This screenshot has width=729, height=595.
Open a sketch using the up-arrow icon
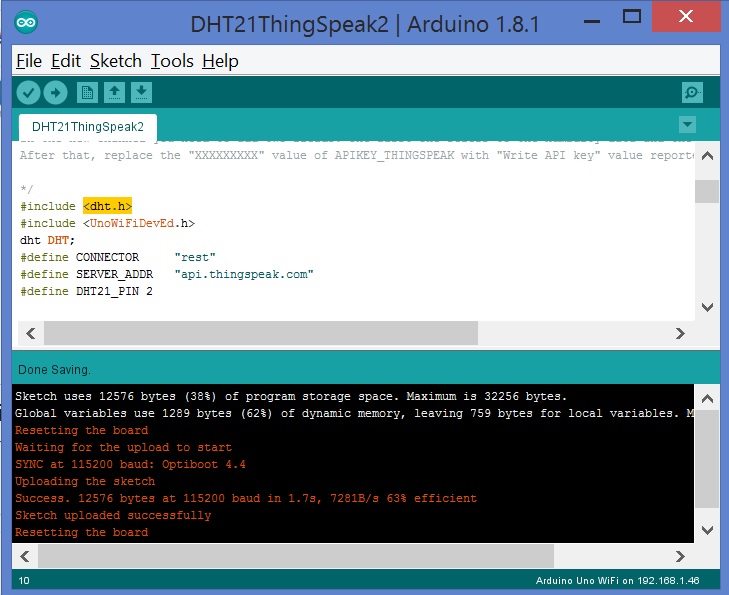(x=114, y=93)
